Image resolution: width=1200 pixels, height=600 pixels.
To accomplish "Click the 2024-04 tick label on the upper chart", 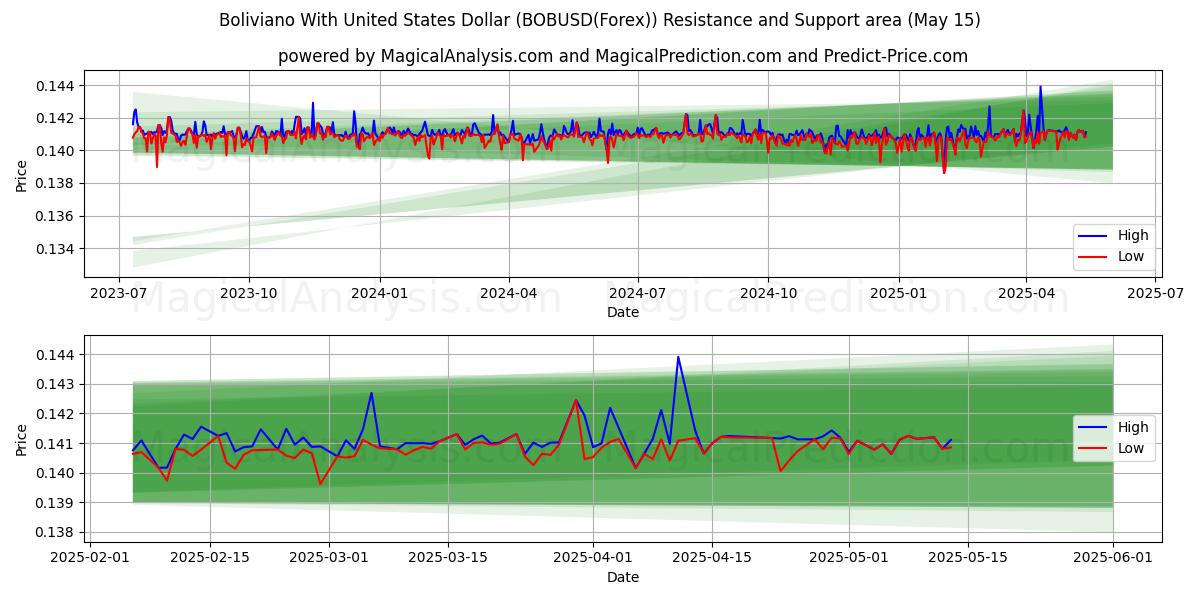I will [x=509, y=294].
